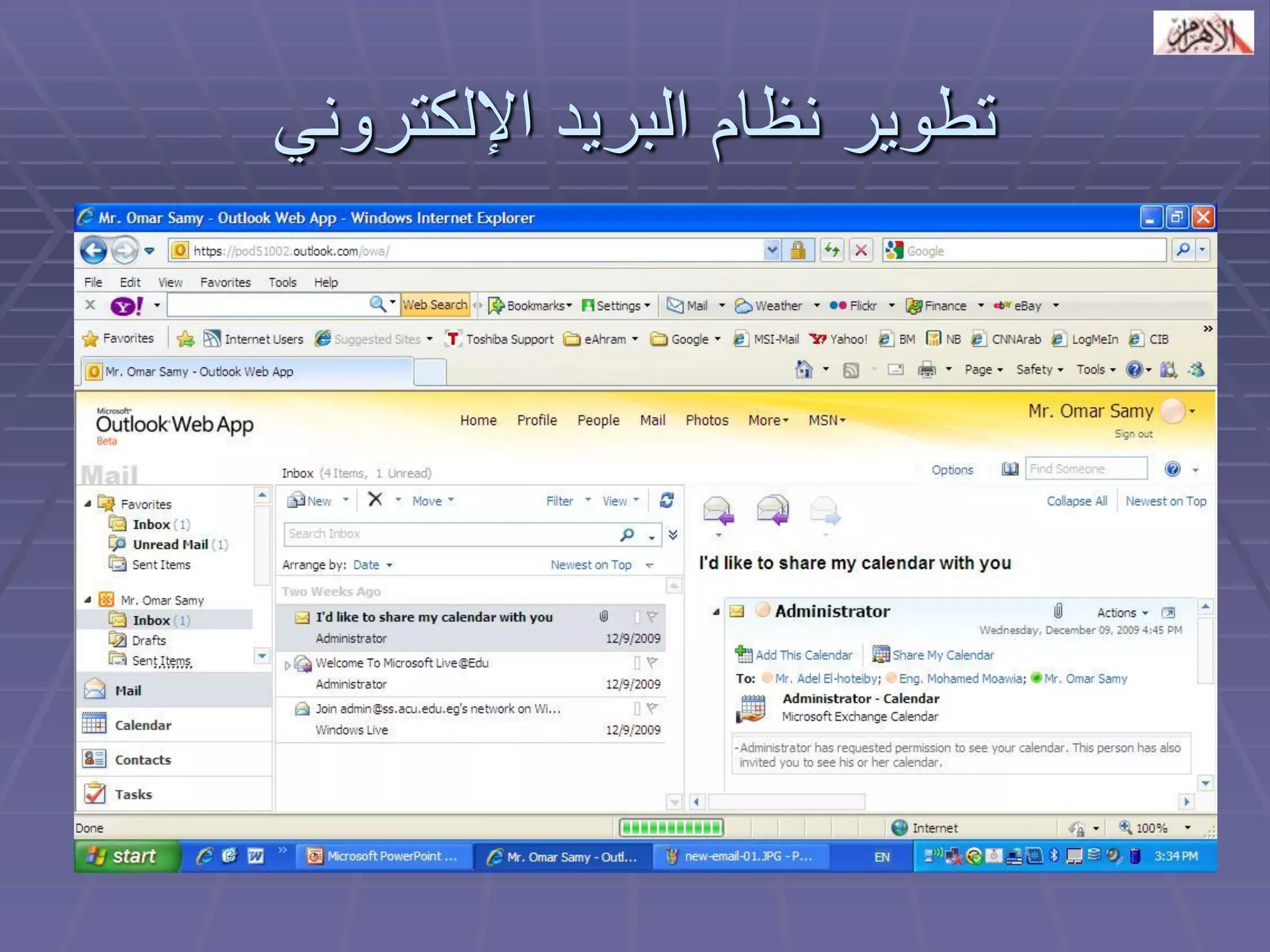Refresh the inbox with the check messages icon
The width and height of the screenshot is (1270, 952).
pos(667,500)
